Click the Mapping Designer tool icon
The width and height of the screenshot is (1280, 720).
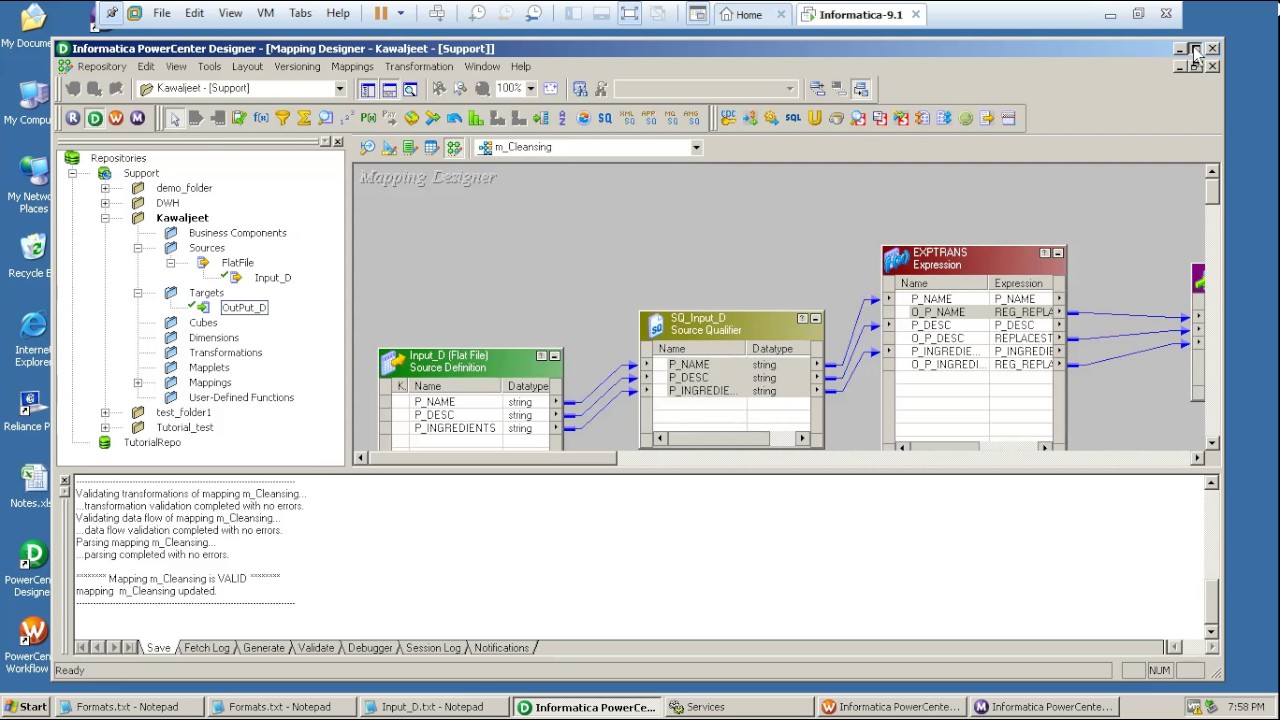(x=454, y=147)
